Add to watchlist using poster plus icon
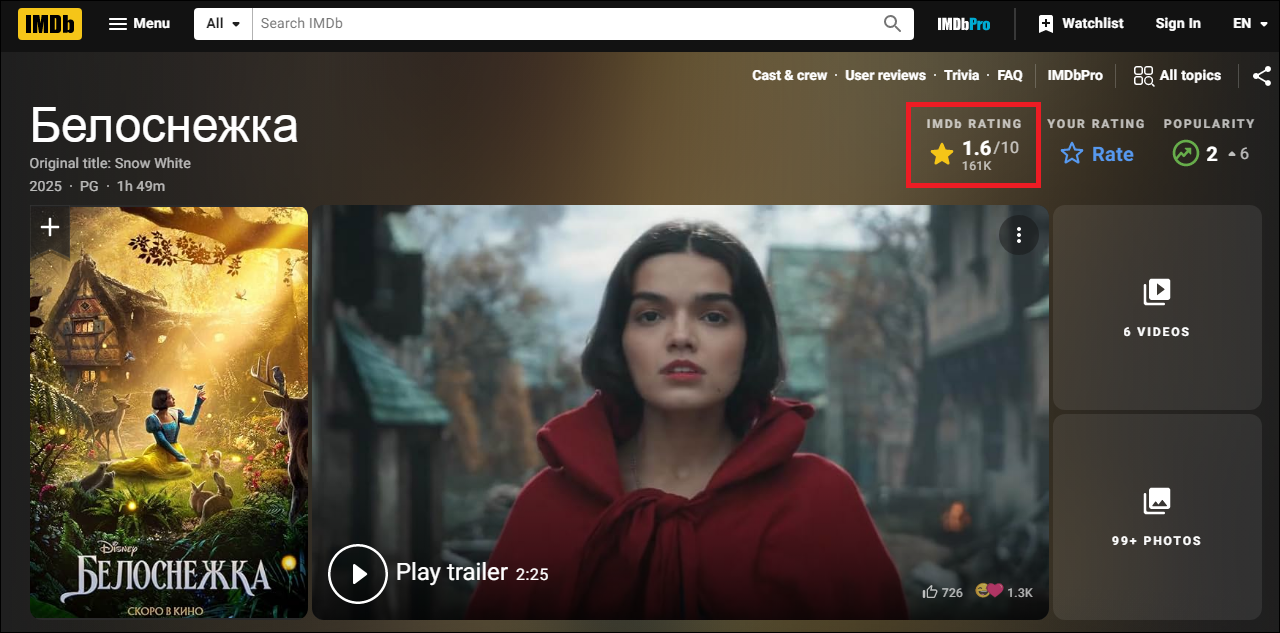The width and height of the screenshot is (1280, 633). pyautogui.click(x=50, y=227)
